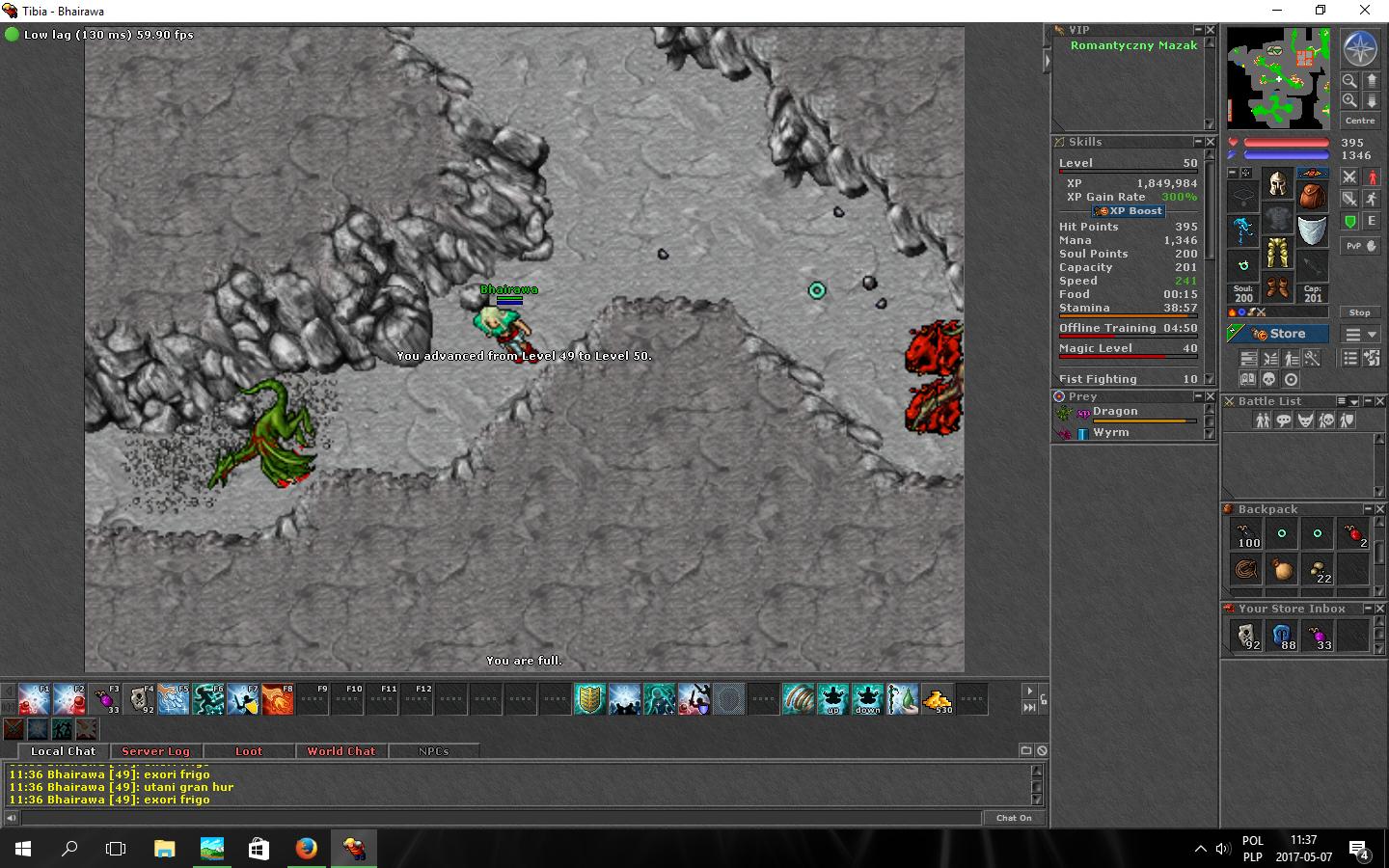Click the chat message input field
The image size is (1389, 868).
pyautogui.click(x=501, y=818)
